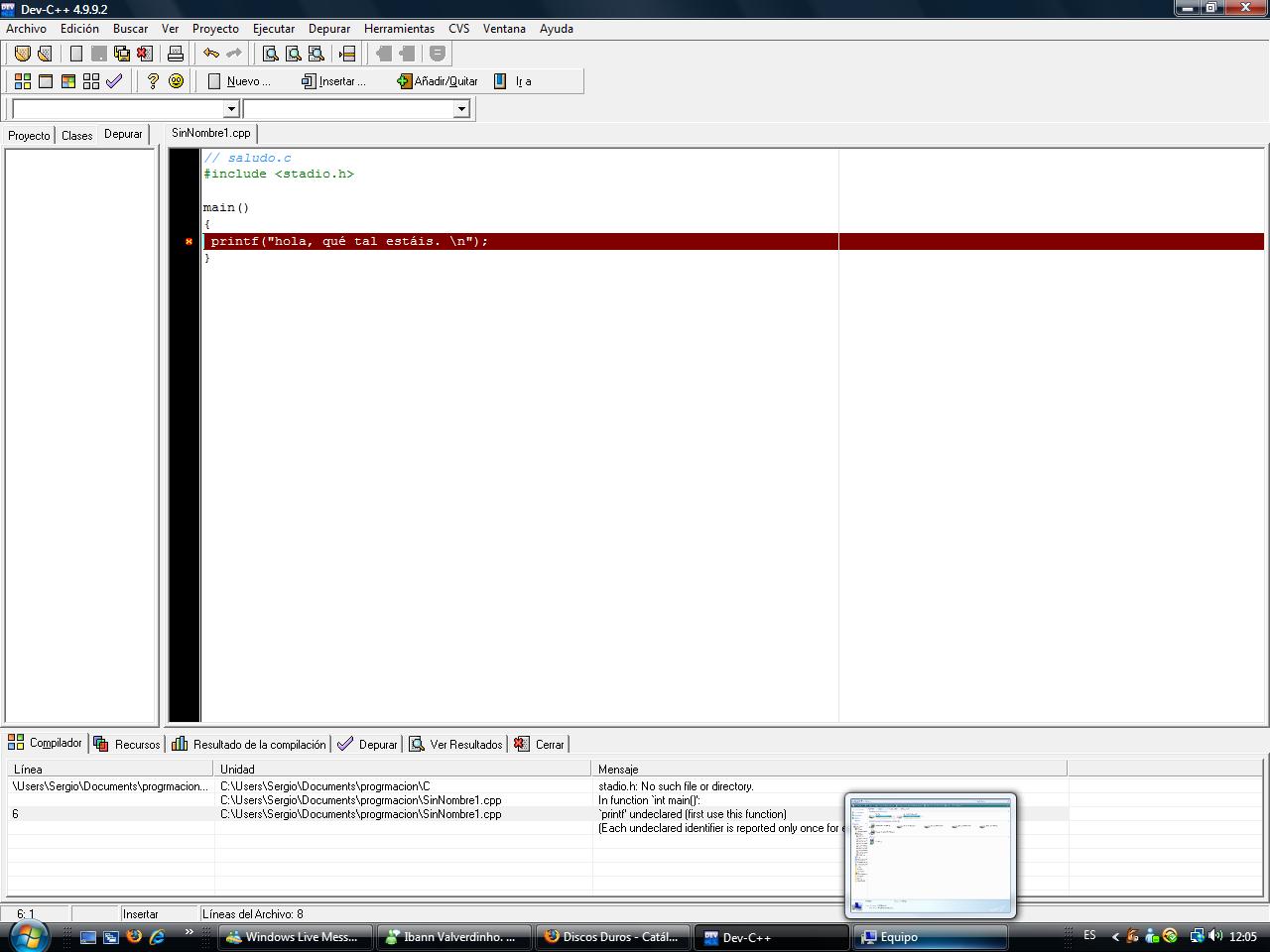
Task: Click the Print toolbar icon
Action: 176,54
